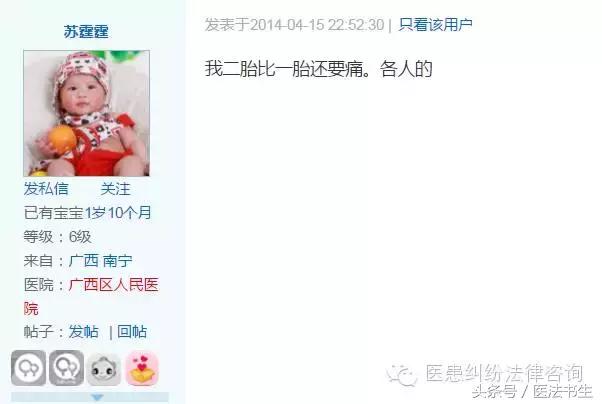Open the 广西 region link
Screen dimensions: 602x404
point(84,261)
